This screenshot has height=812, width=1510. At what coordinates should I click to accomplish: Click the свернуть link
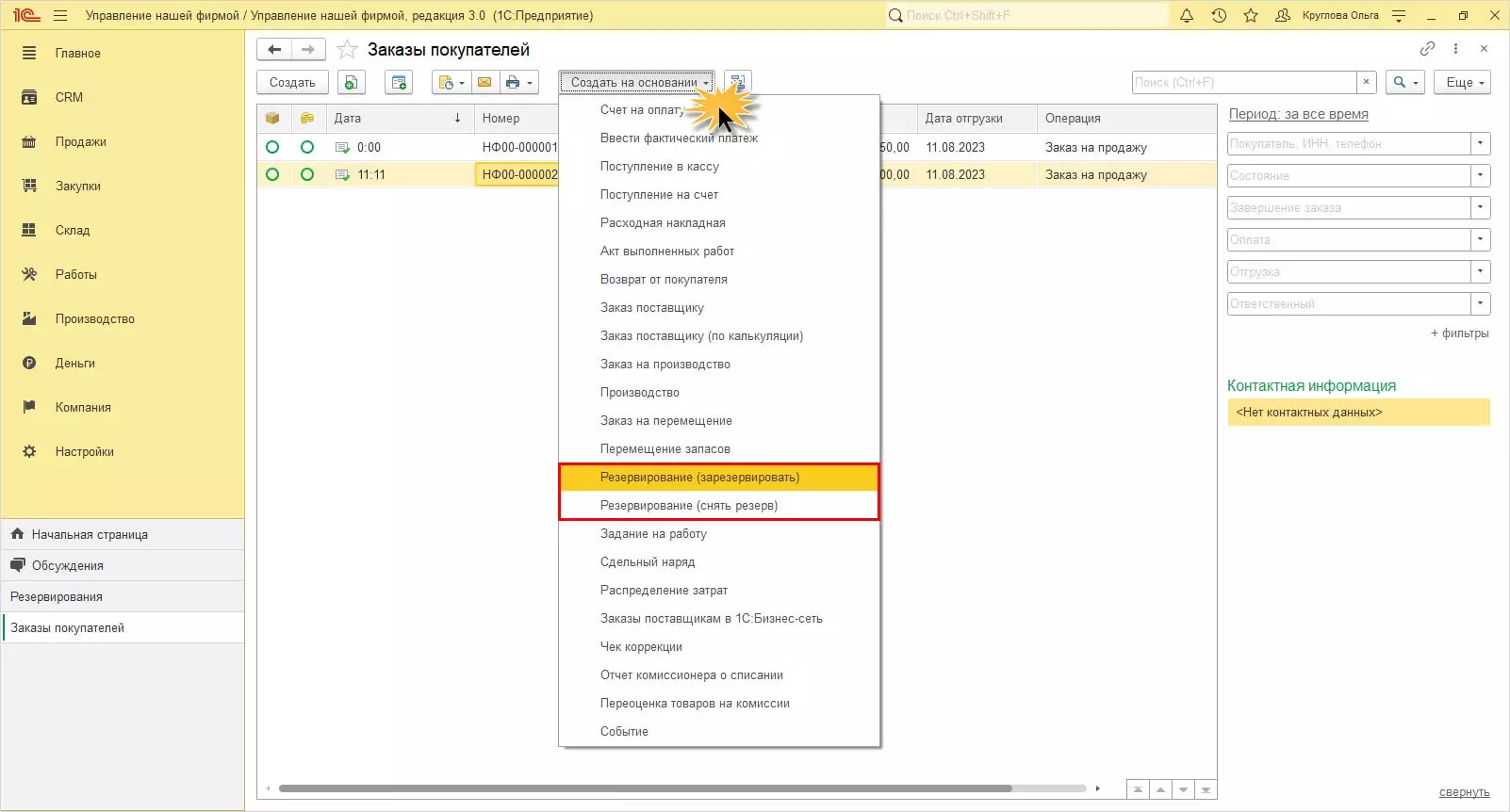click(1464, 792)
